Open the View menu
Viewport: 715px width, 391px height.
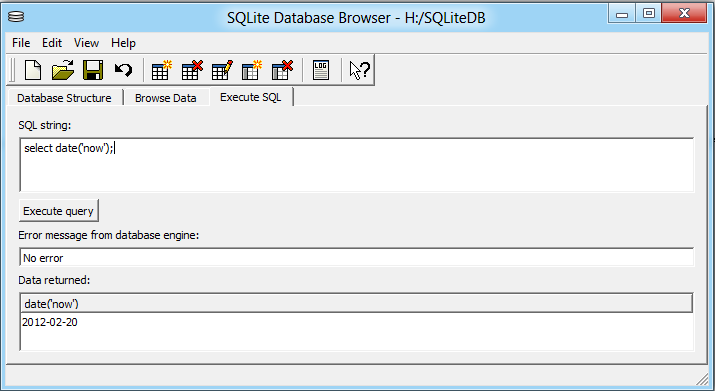click(x=86, y=43)
